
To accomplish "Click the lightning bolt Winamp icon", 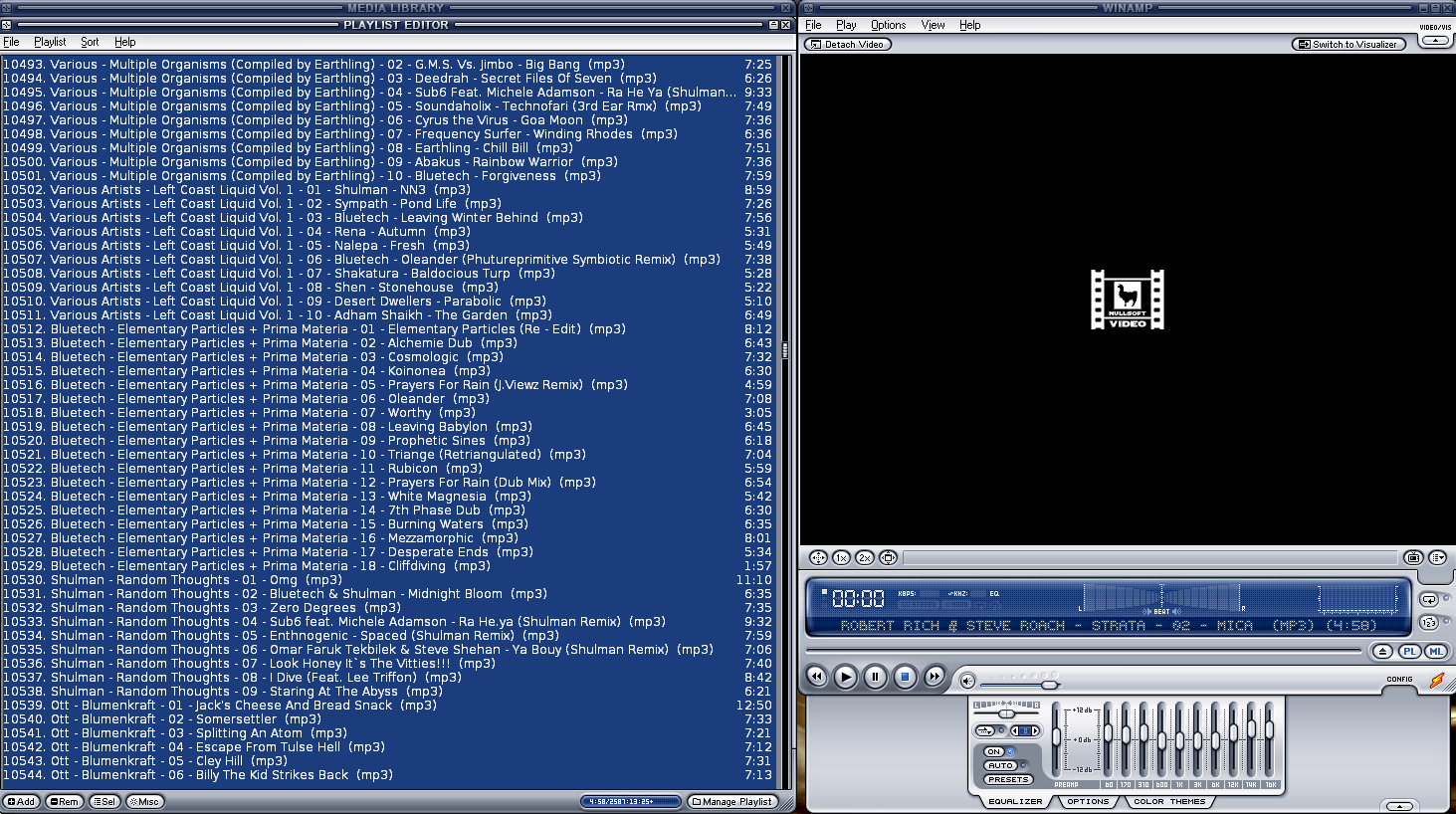I will [1436, 681].
